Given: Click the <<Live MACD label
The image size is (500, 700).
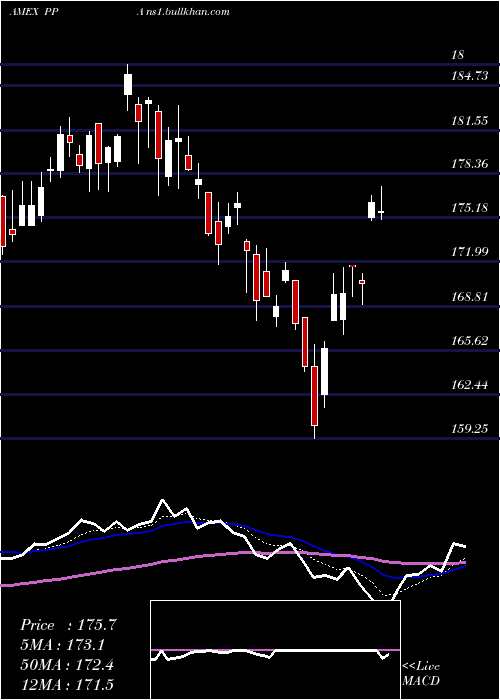Looking at the screenshot, I should click(x=421, y=674).
